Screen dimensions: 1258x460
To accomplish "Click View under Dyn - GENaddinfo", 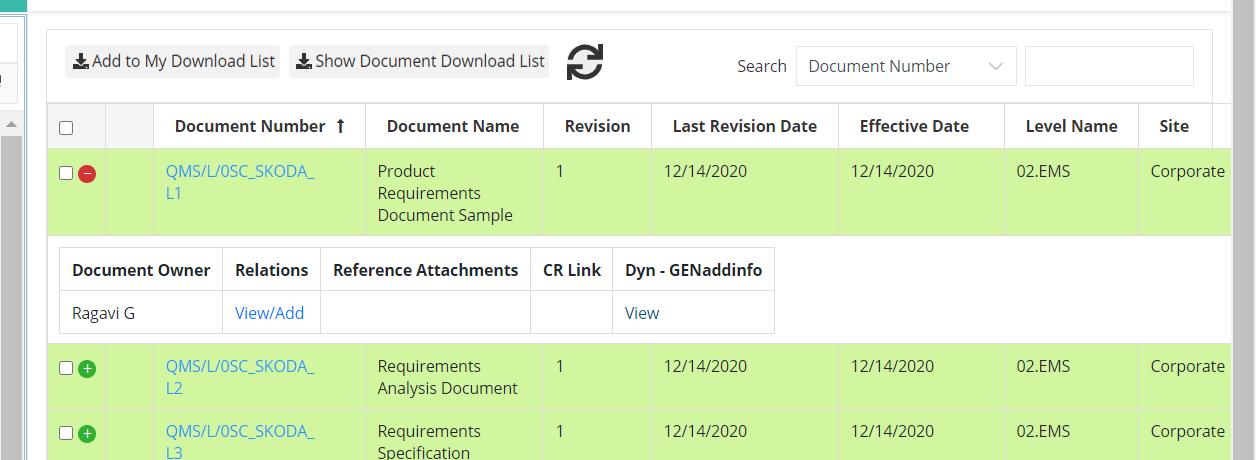I will click(x=642, y=313).
